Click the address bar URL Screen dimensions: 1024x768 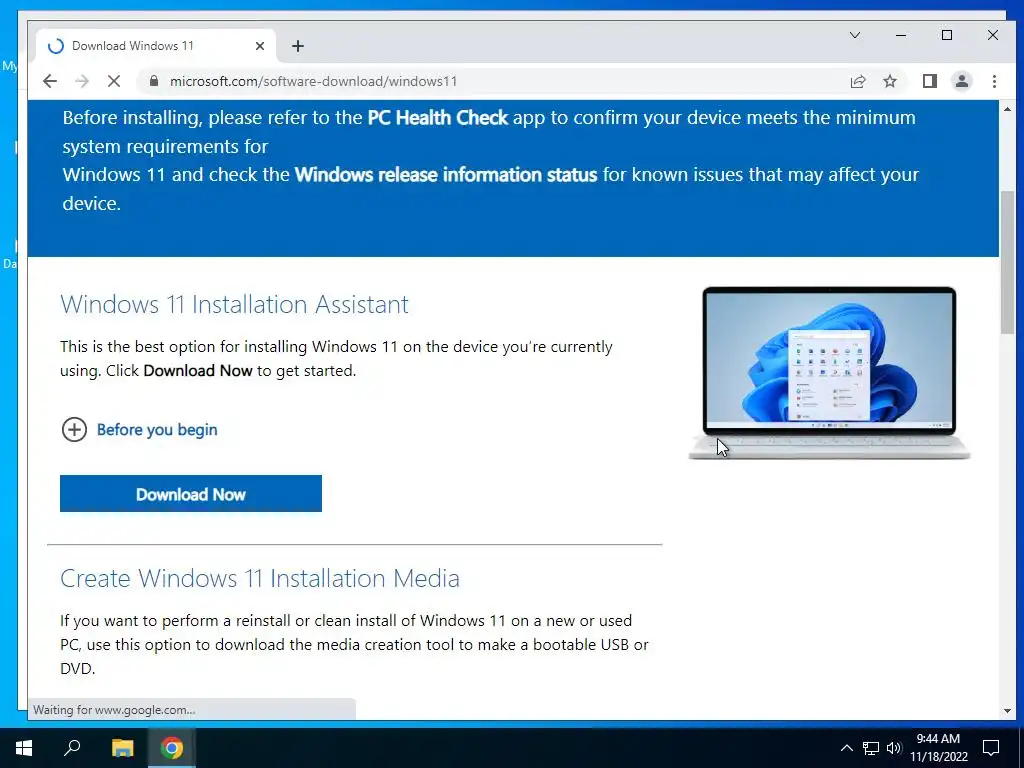pyautogui.click(x=313, y=81)
